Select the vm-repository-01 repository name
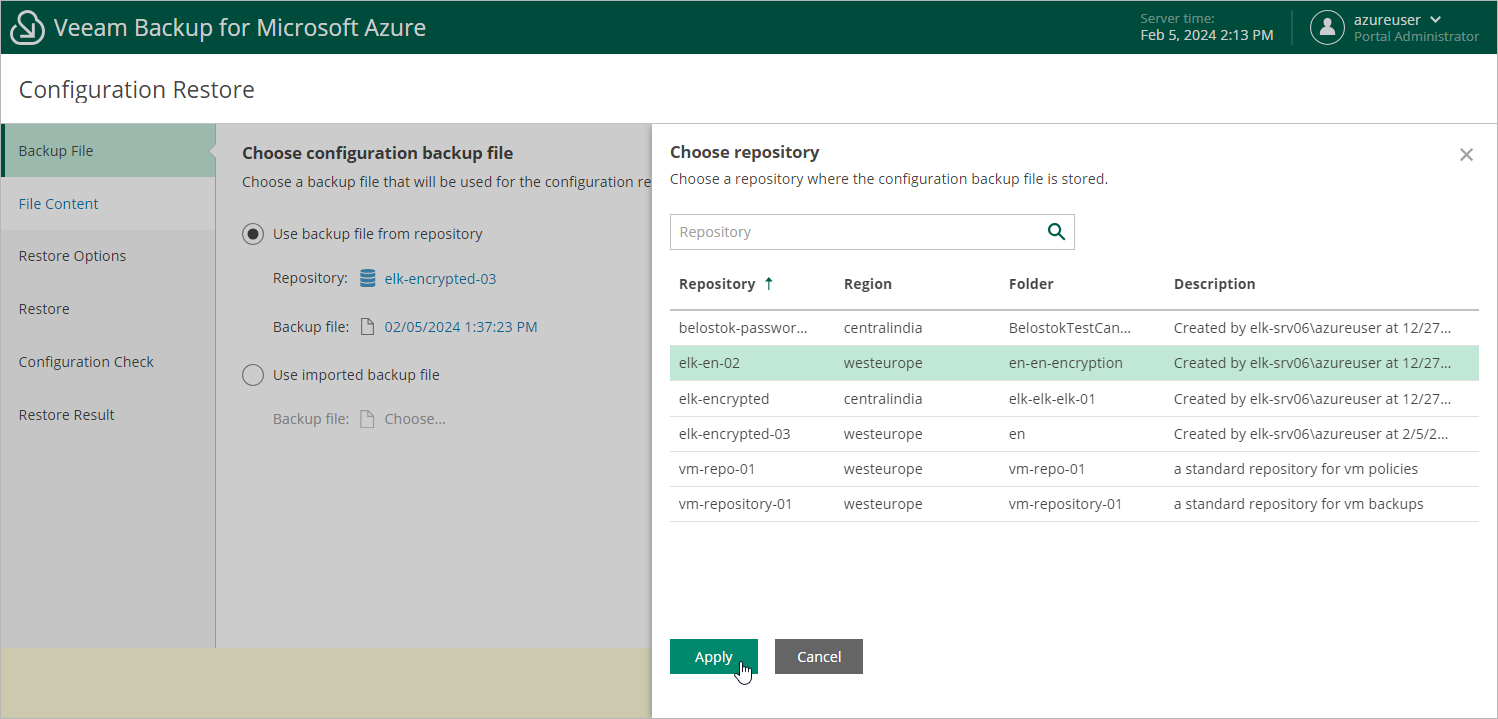The width and height of the screenshot is (1498, 719). pos(735,504)
